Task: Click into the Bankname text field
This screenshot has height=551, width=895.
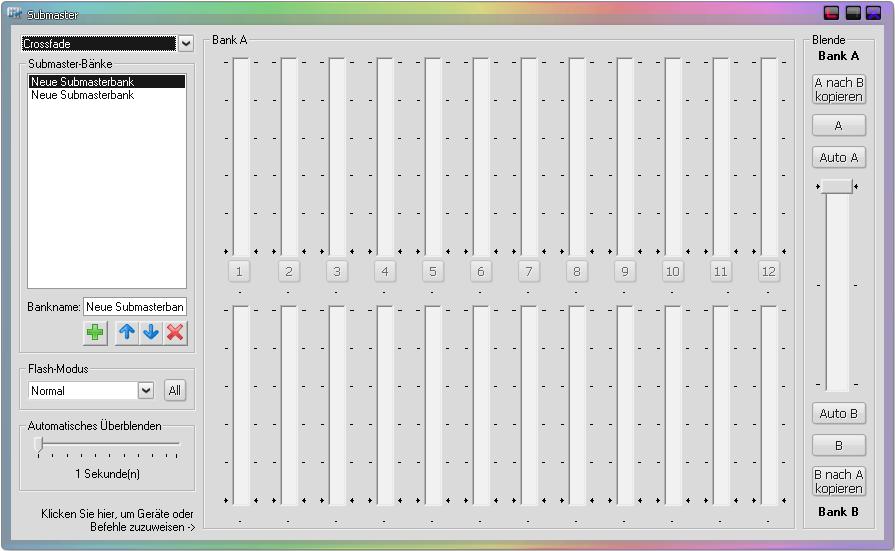Action: (x=135, y=307)
